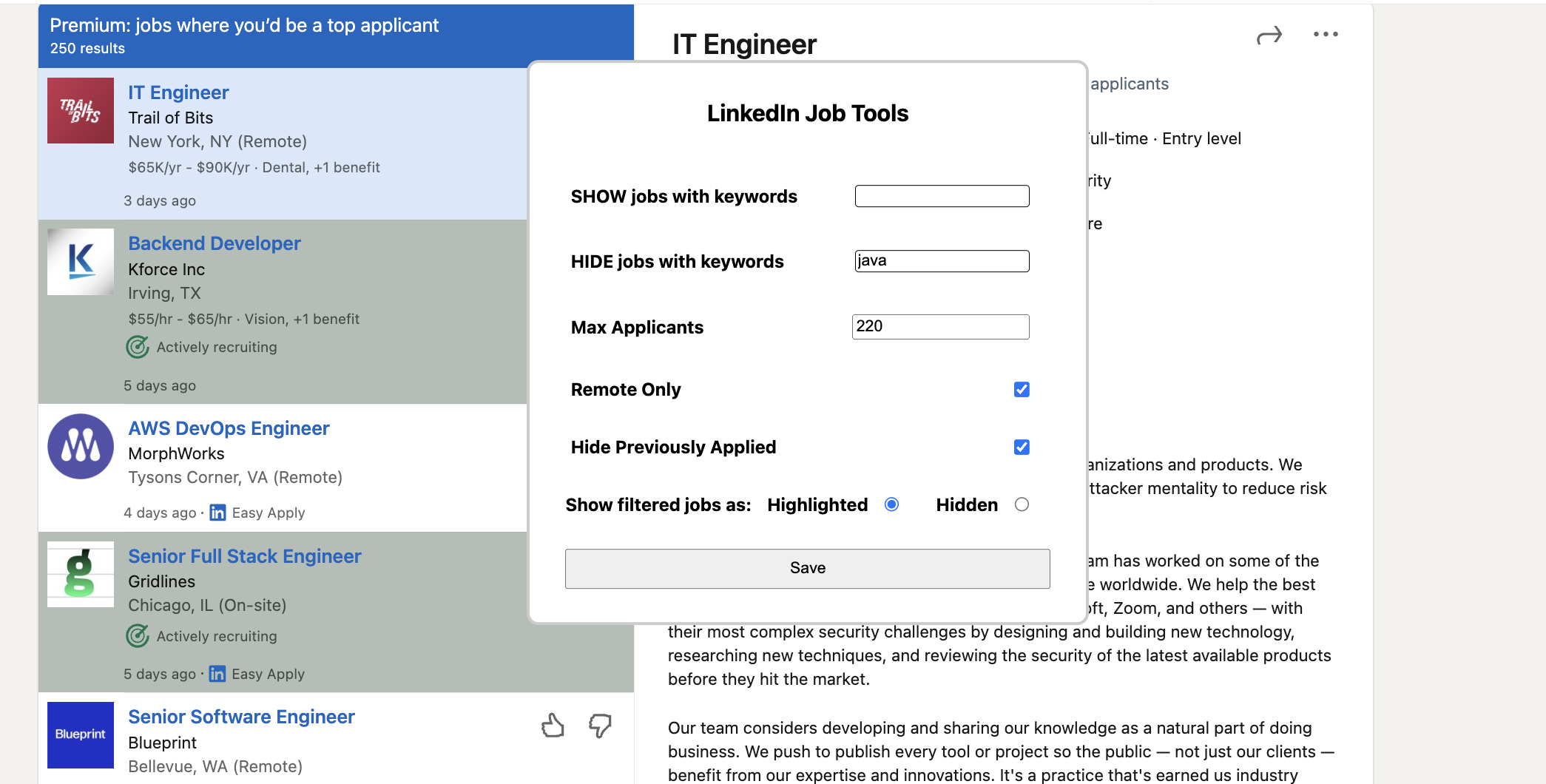The height and width of the screenshot is (784, 1546).
Task: Open the Senior Full Stack Engineer job listing
Action: [x=245, y=556]
